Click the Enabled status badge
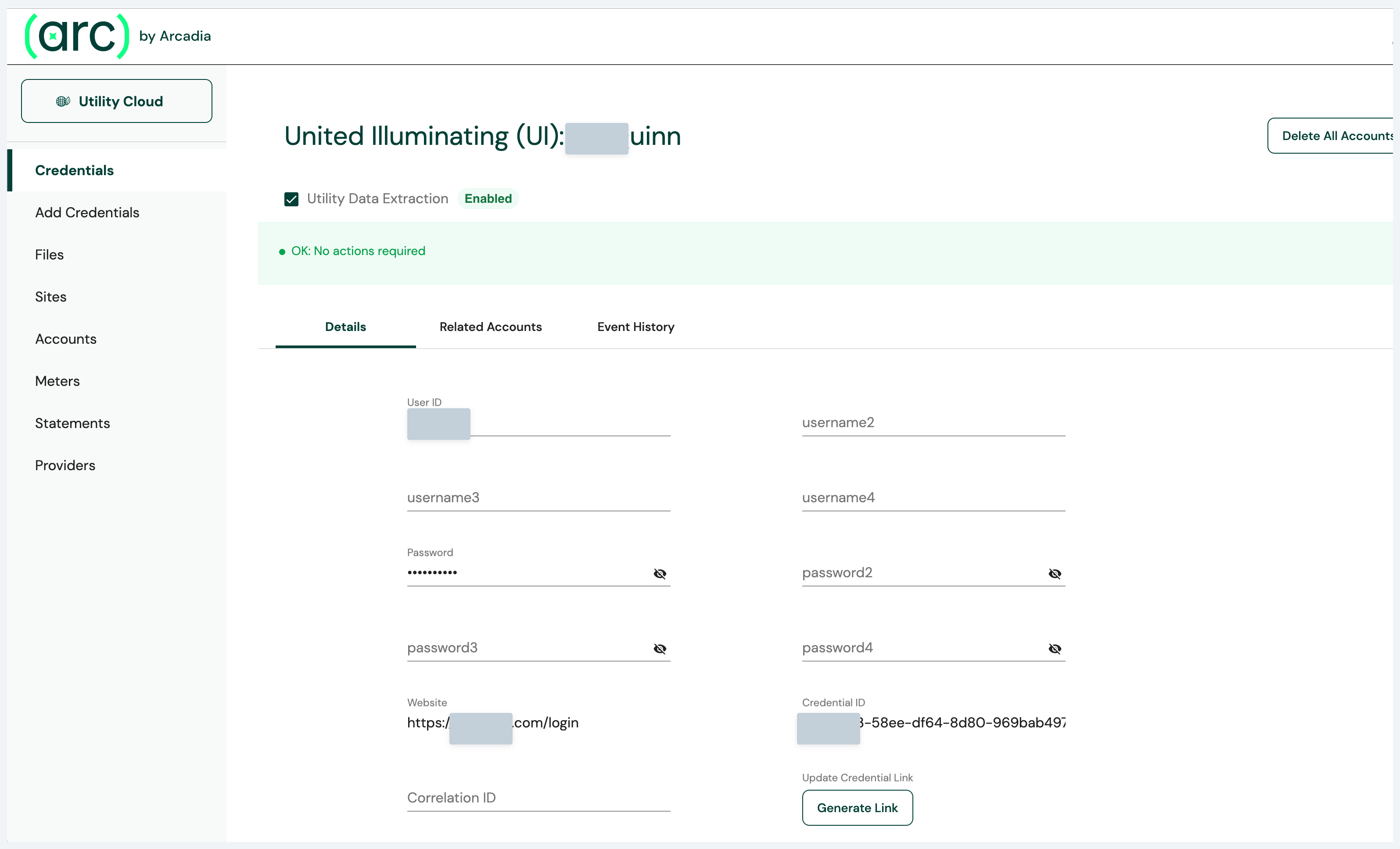 (488, 199)
